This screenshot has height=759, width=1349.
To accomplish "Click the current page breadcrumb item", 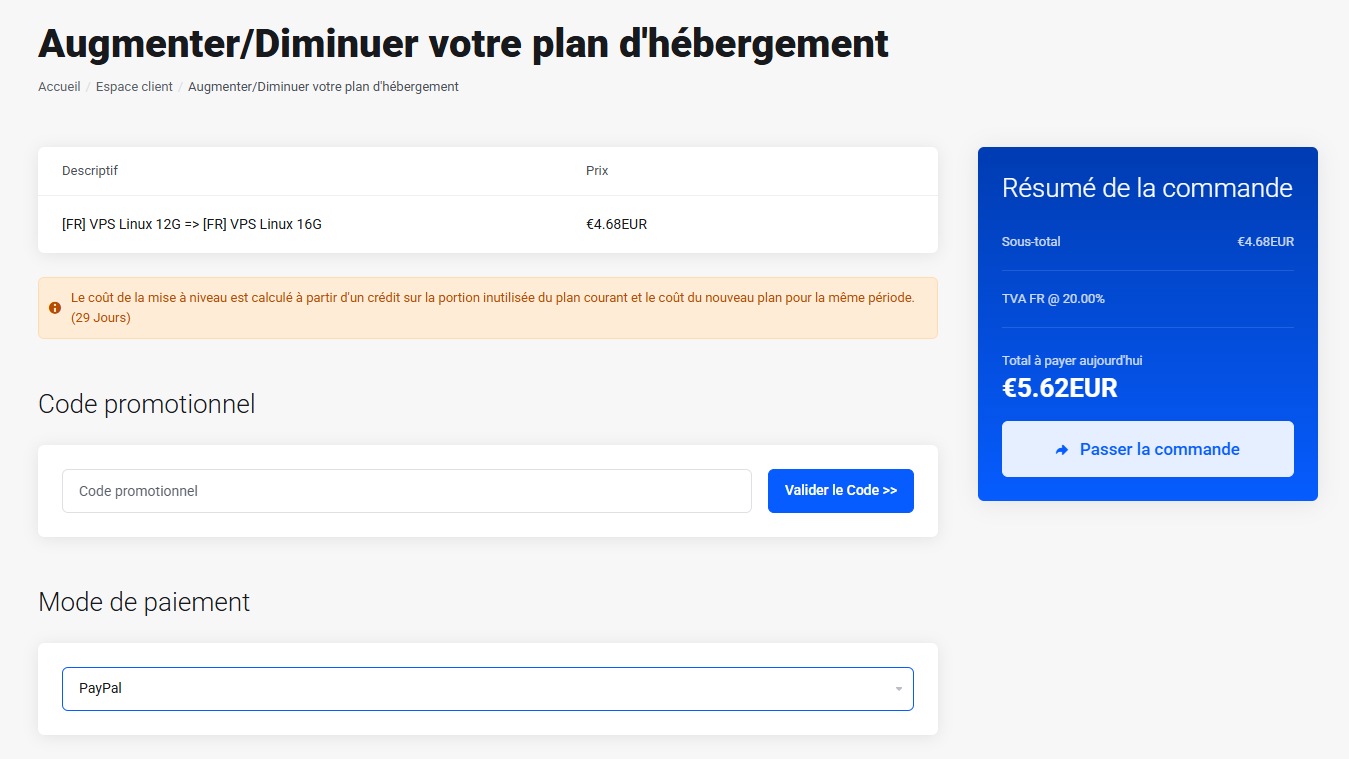I will (323, 87).
